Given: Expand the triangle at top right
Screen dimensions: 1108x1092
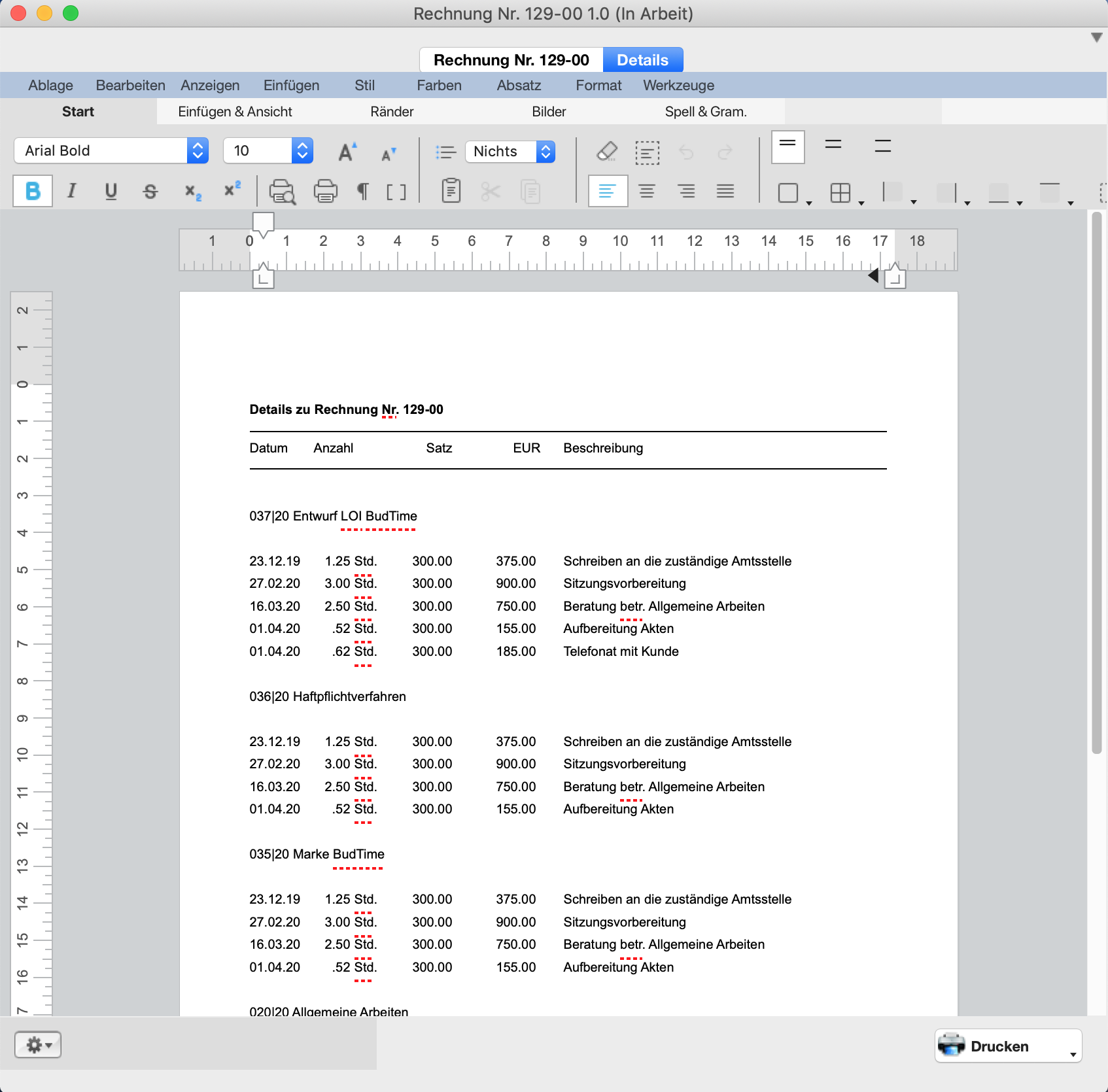Looking at the screenshot, I should click(x=1097, y=37).
